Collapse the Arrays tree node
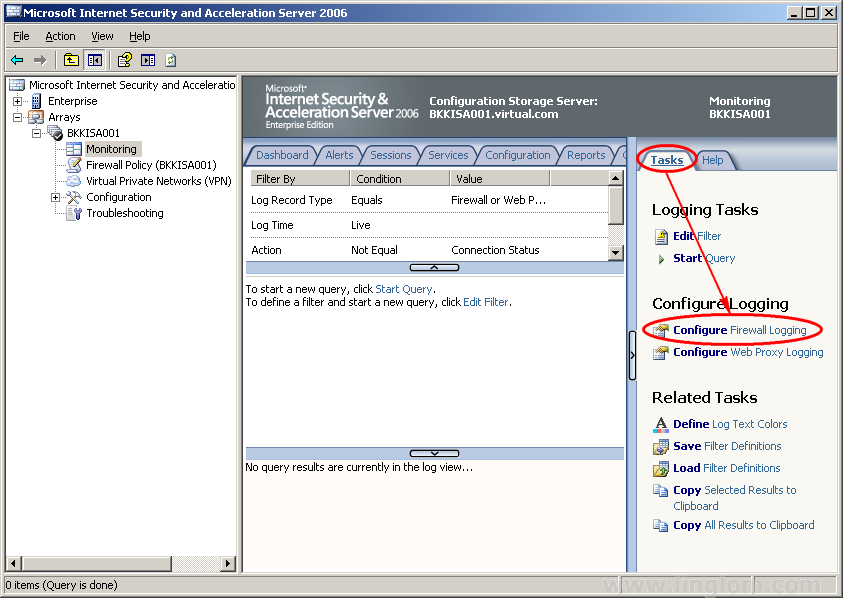843x598 pixels. pos(18,117)
